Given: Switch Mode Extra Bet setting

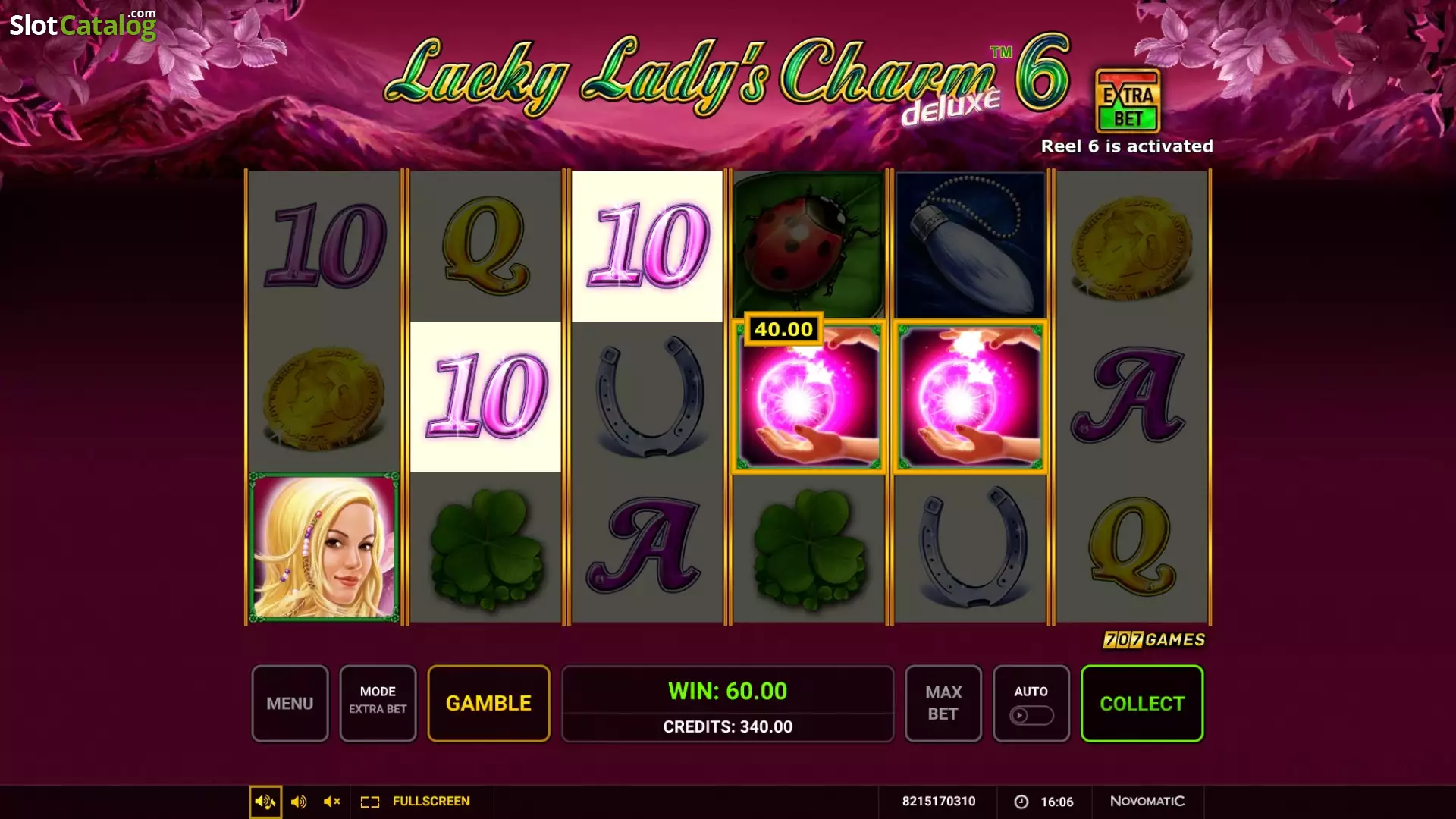Looking at the screenshot, I should [x=378, y=703].
